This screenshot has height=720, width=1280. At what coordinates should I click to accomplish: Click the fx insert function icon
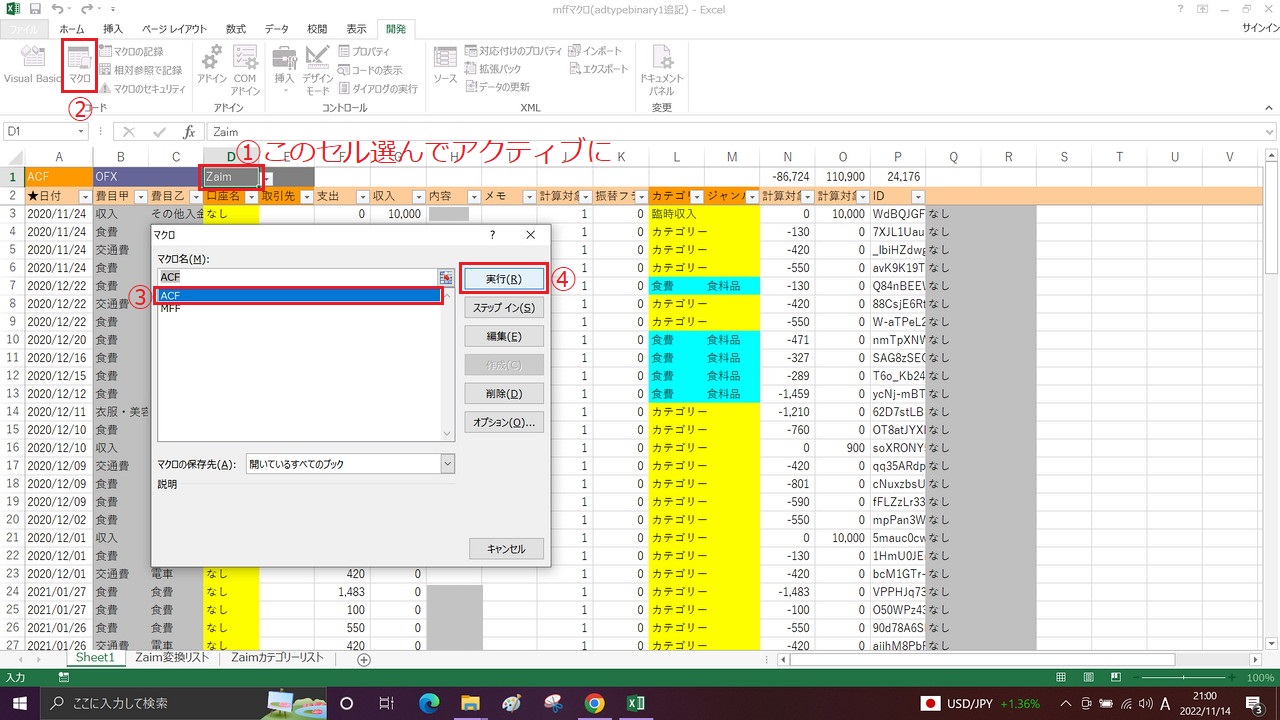click(188, 132)
